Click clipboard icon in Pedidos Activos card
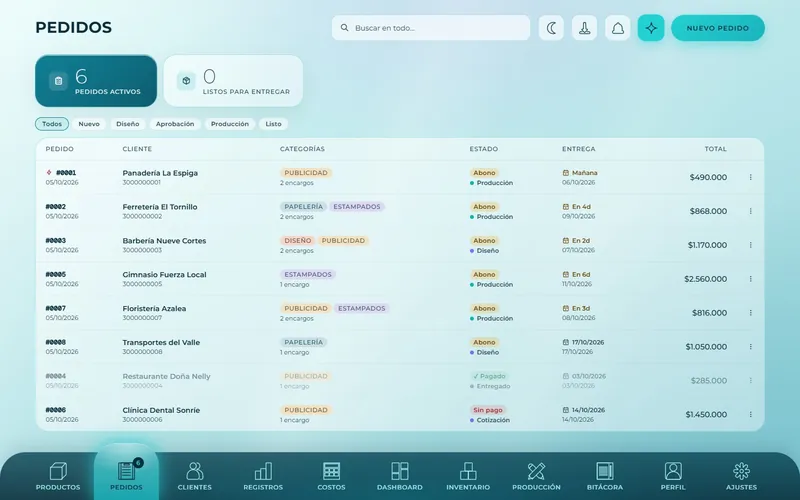 [58, 81]
